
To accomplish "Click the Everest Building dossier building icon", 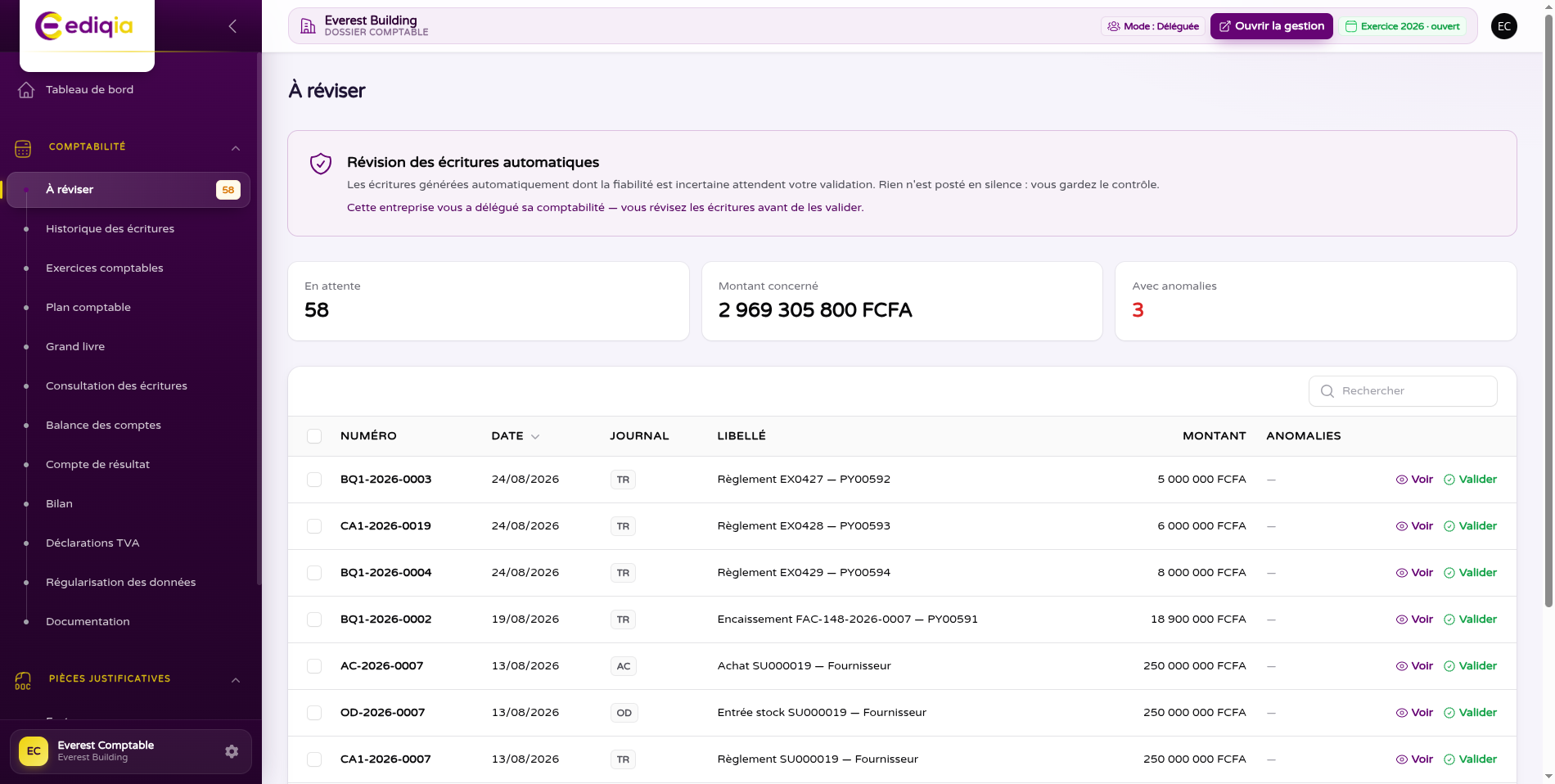I will tap(308, 26).
